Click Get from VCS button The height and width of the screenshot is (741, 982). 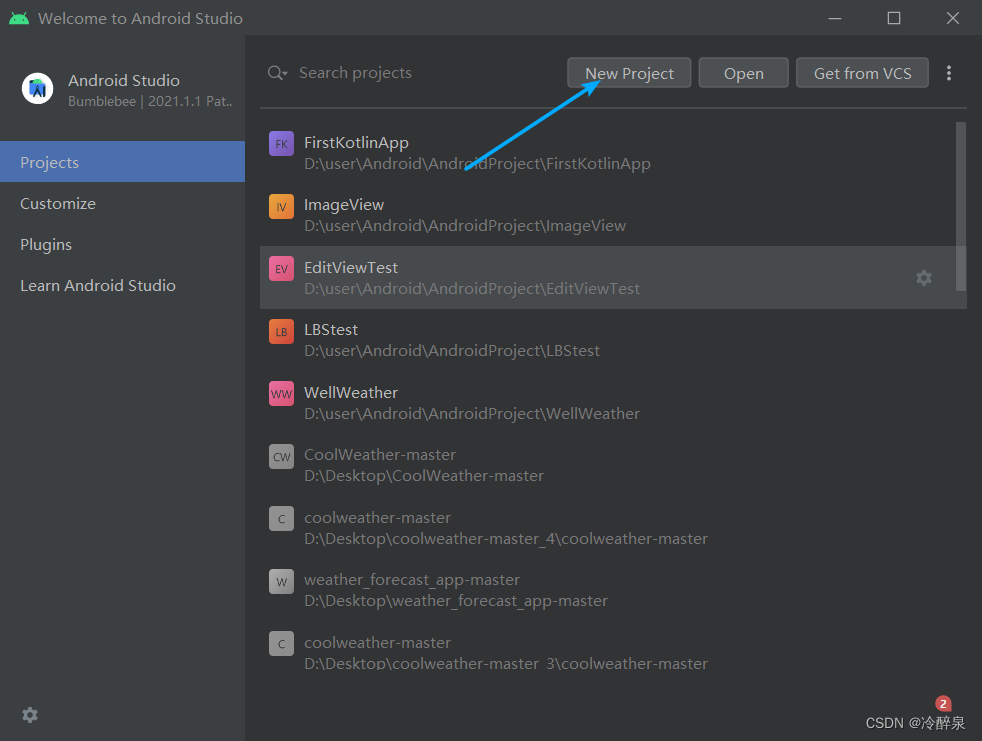pyautogui.click(x=862, y=73)
